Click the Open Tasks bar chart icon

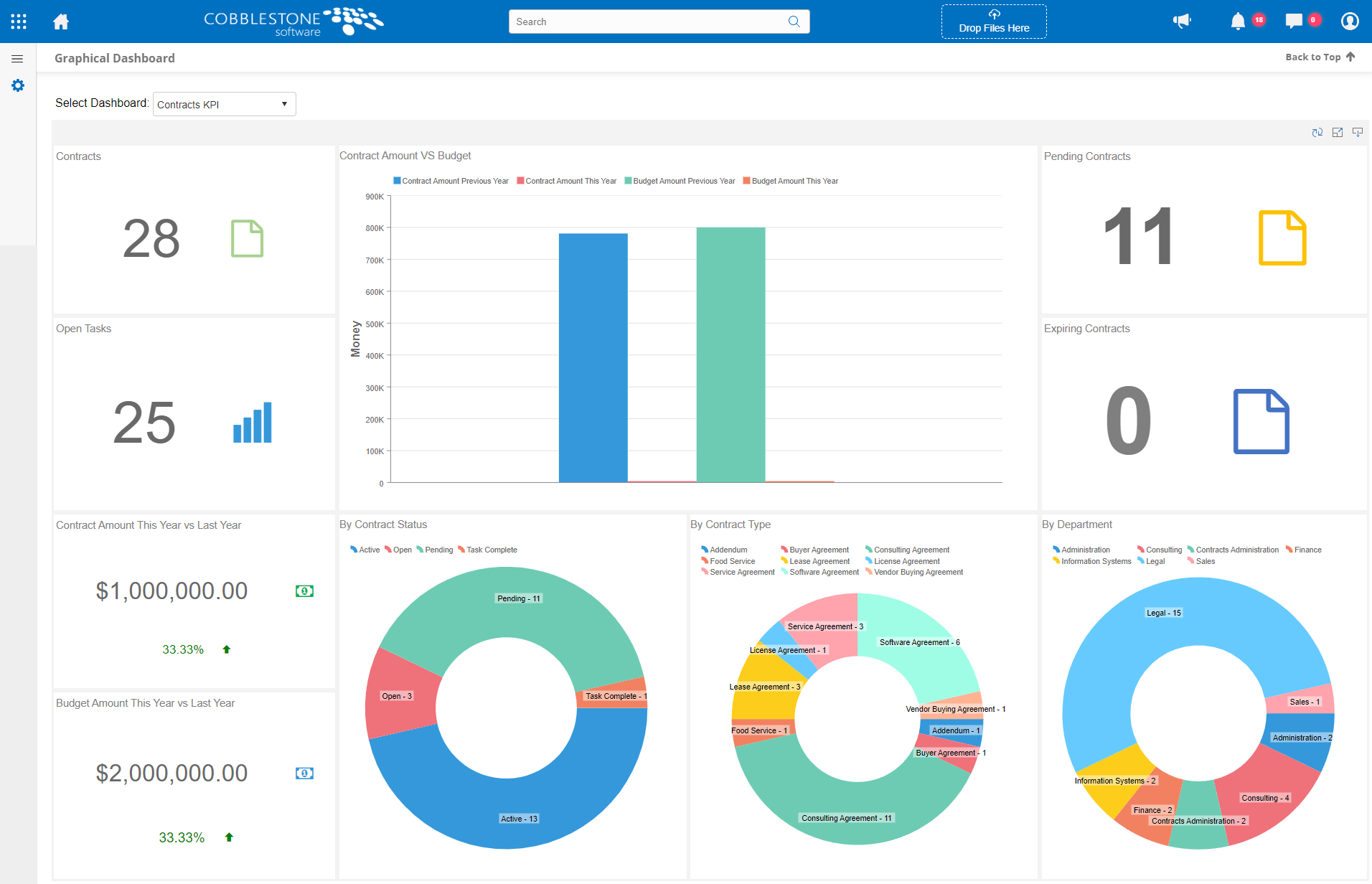[x=253, y=423]
